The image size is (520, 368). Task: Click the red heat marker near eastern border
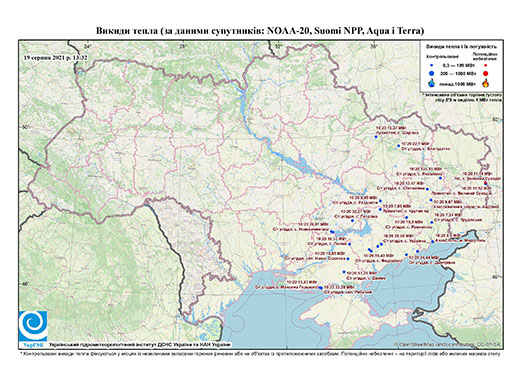click(x=485, y=183)
